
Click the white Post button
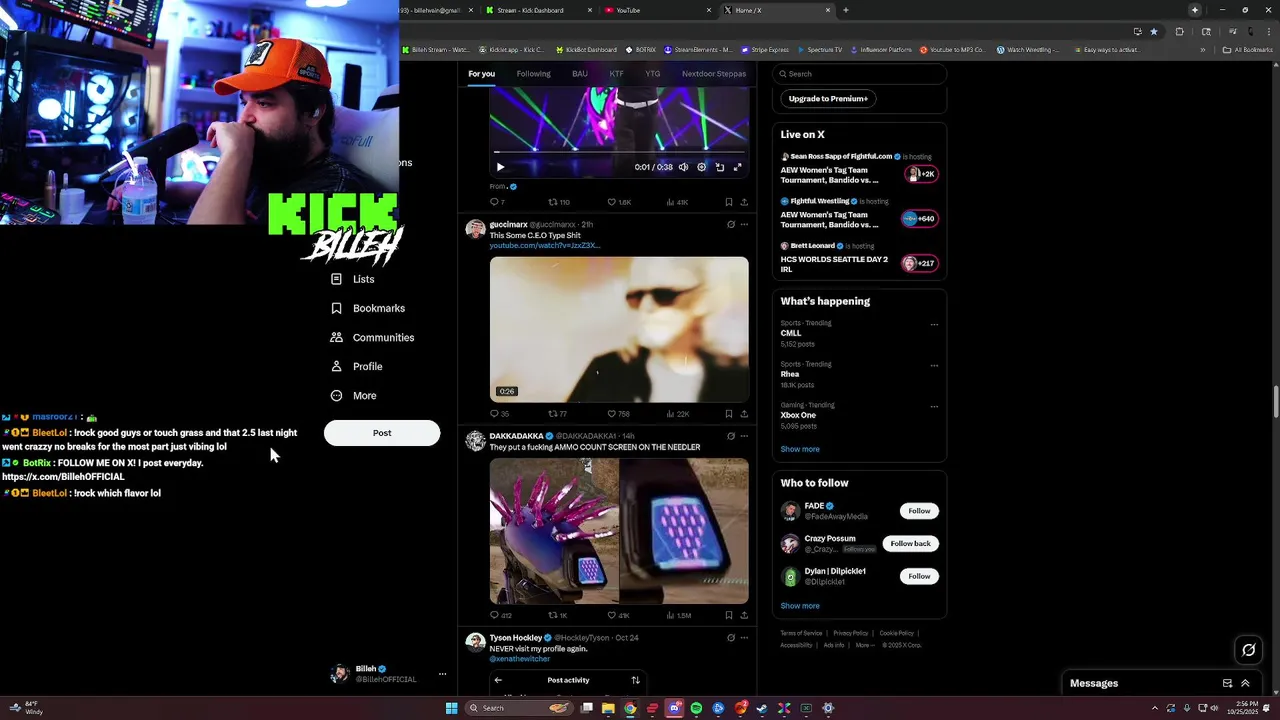tap(382, 433)
